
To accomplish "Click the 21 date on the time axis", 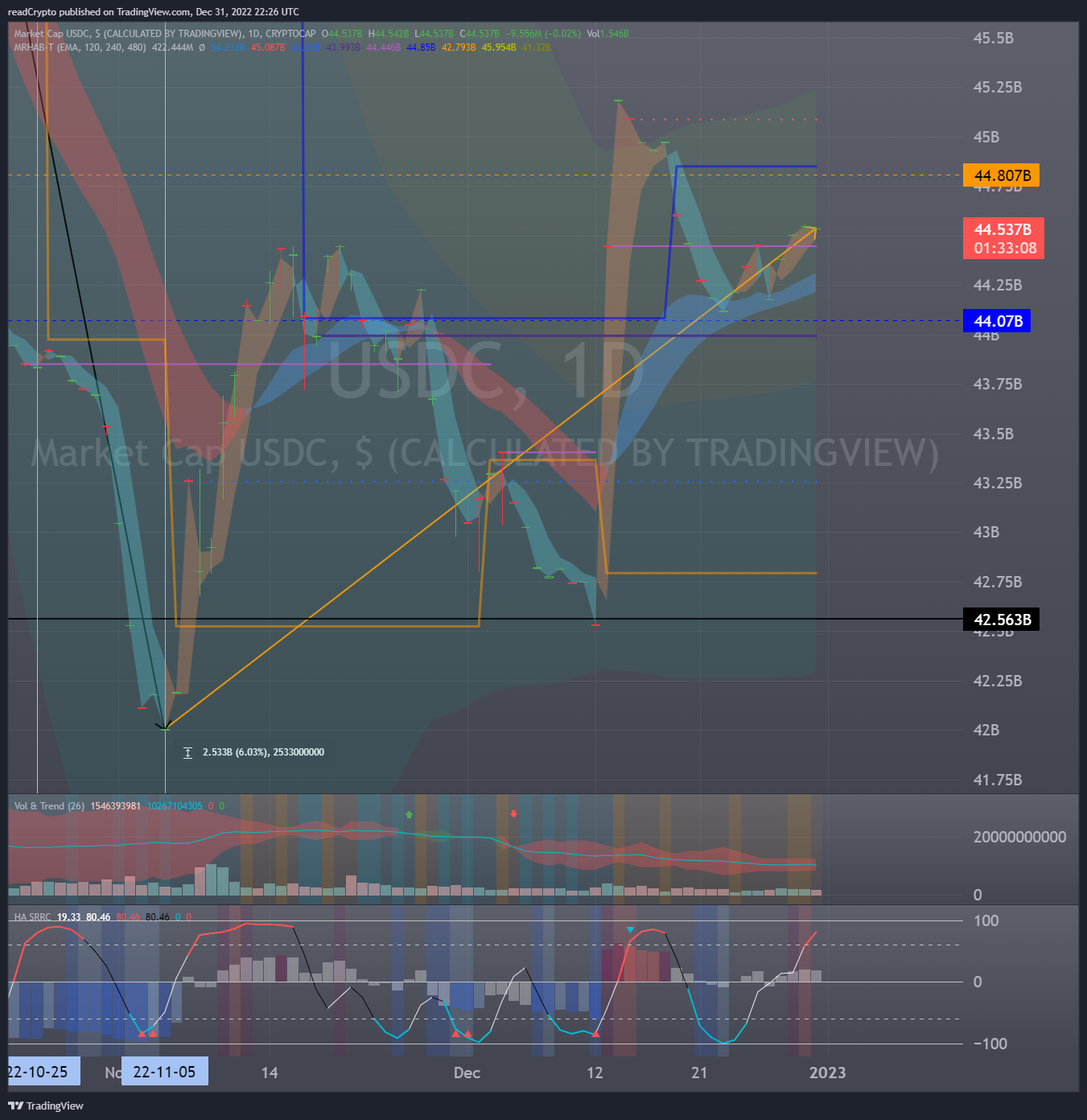I will pos(699,1073).
